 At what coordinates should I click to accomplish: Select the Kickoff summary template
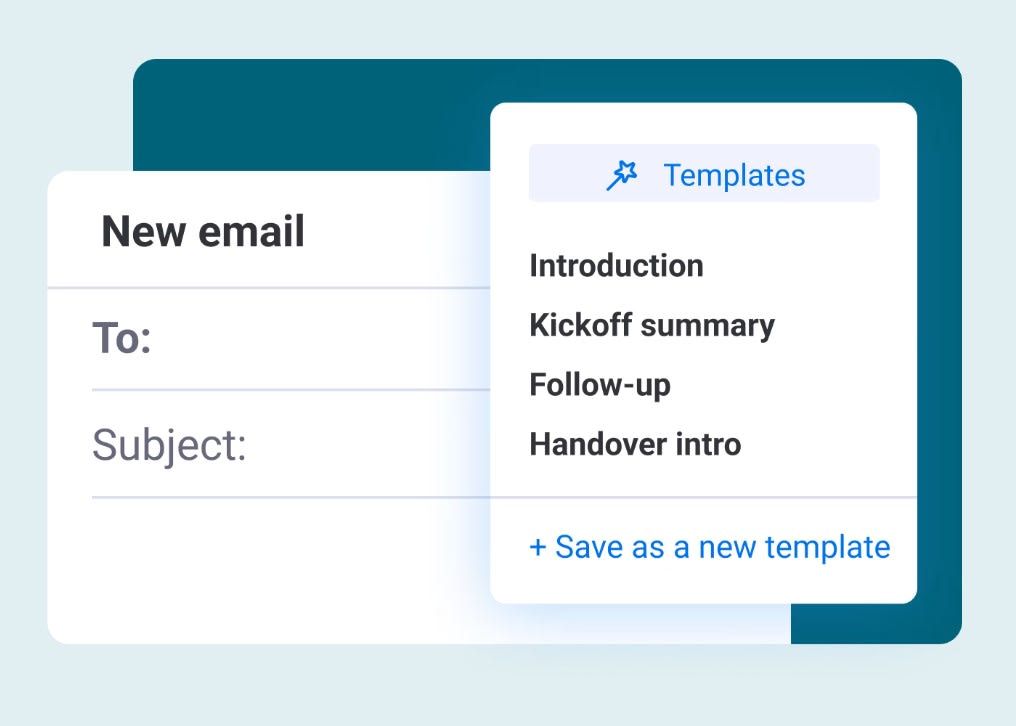pyautogui.click(x=652, y=325)
